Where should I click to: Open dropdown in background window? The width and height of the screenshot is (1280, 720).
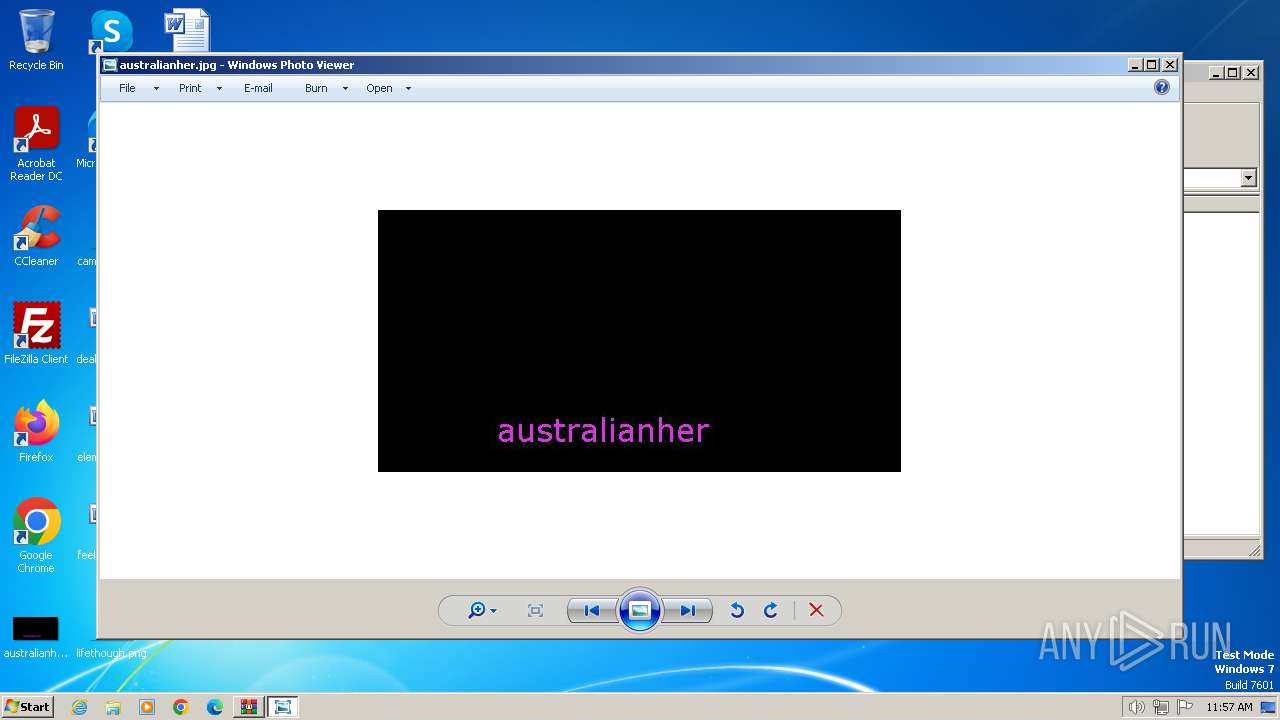tap(1248, 178)
